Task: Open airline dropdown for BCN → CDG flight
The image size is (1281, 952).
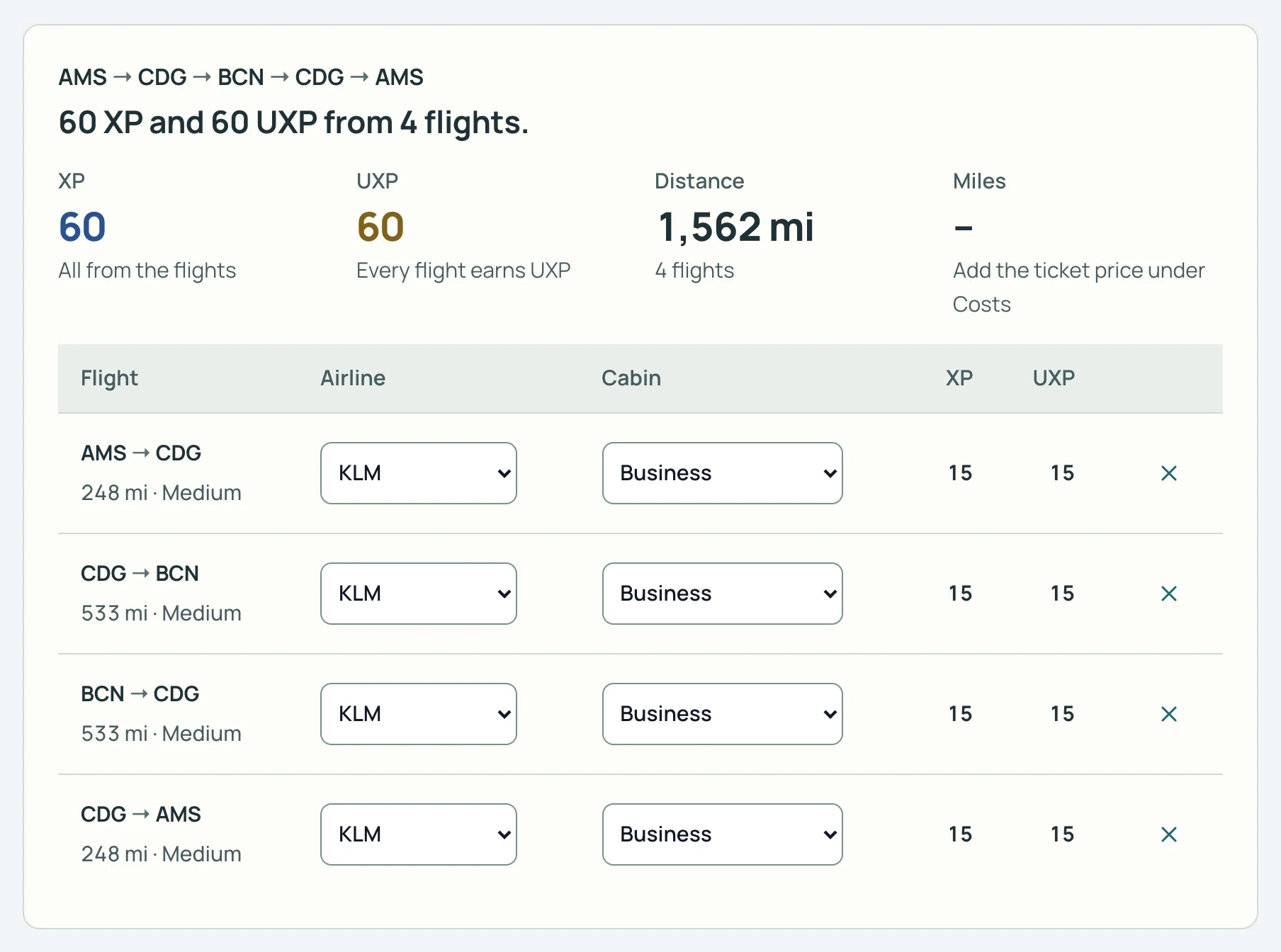Action: (419, 714)
